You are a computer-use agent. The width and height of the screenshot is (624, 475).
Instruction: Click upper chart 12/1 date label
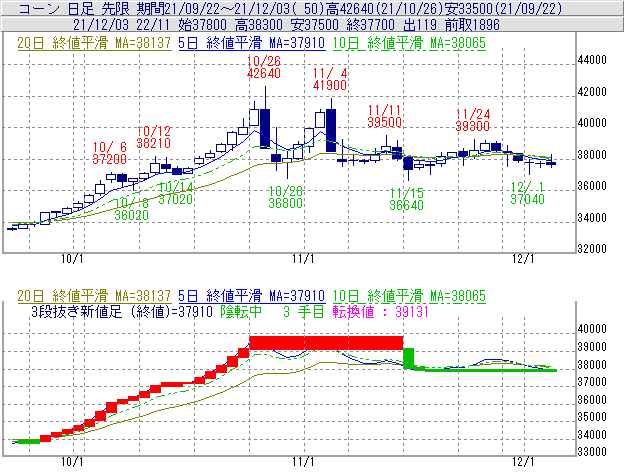click(523, 259)
